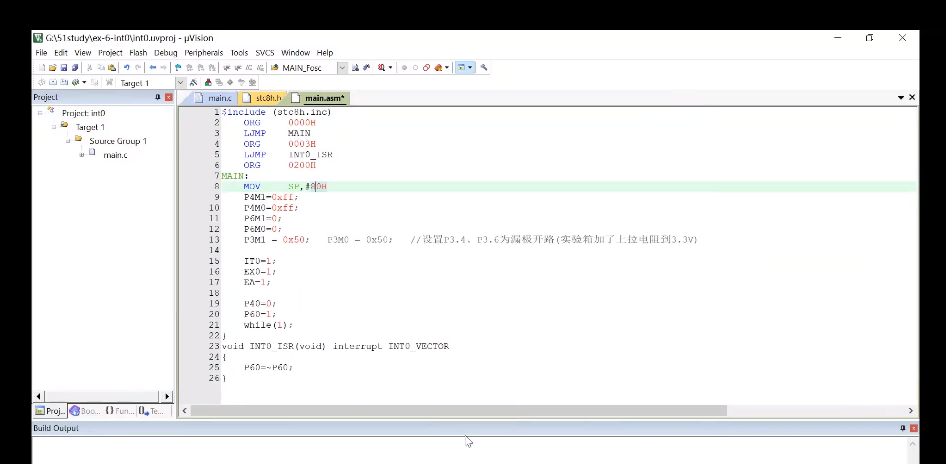The width and height of the screenshot is (946, 464).
Task: Collapse the Source Group 1 tree node
Action: tap(68, 141)
